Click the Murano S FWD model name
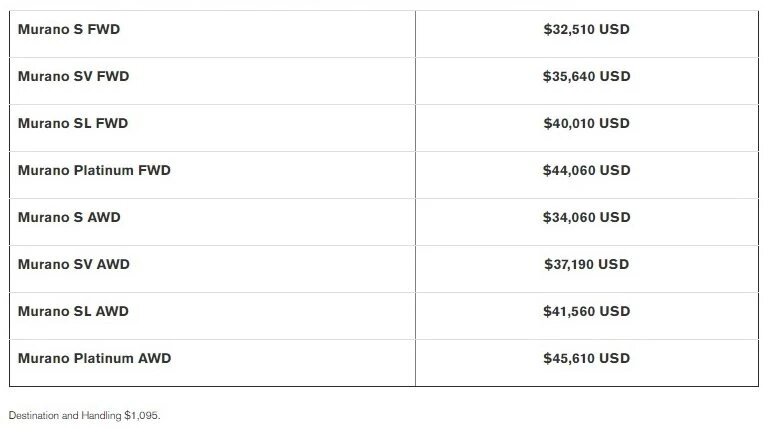The image size is (770, 433). (x=69, y=30)
